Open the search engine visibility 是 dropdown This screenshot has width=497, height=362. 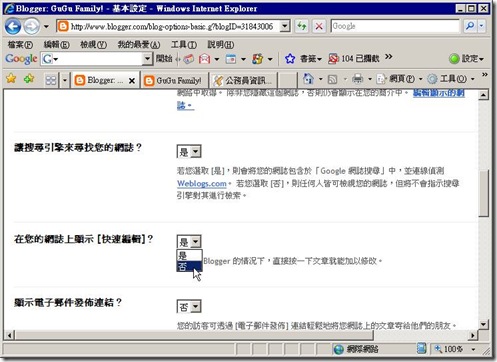point(189,152)
